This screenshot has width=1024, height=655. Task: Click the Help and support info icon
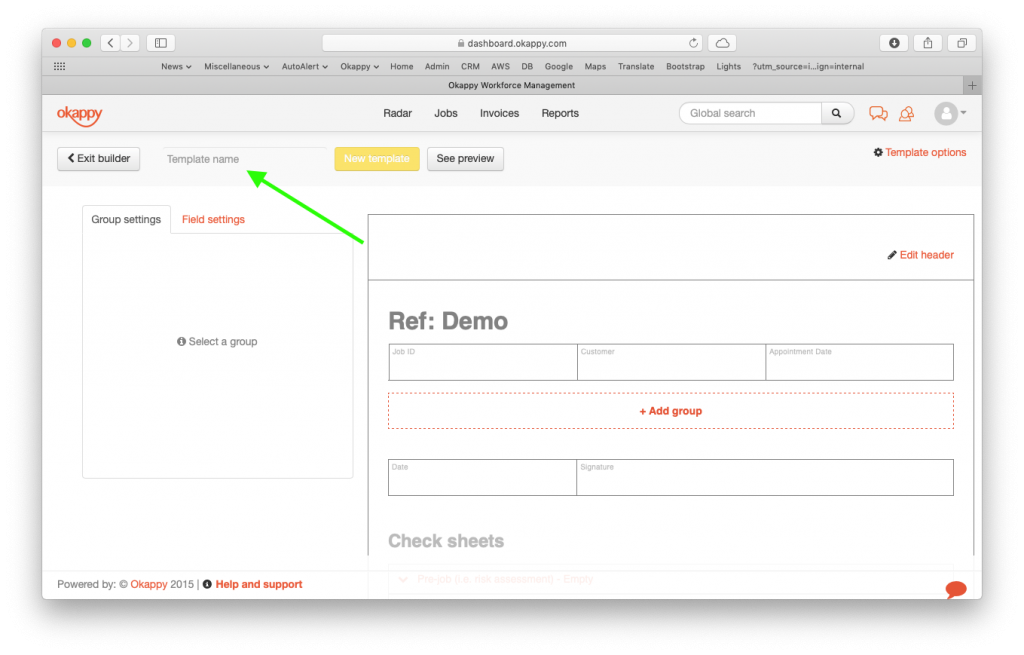click(207, 584)
